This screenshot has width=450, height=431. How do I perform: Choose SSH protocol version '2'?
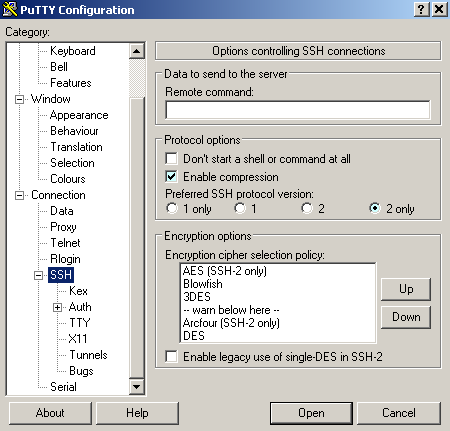(x=307, y=208)
